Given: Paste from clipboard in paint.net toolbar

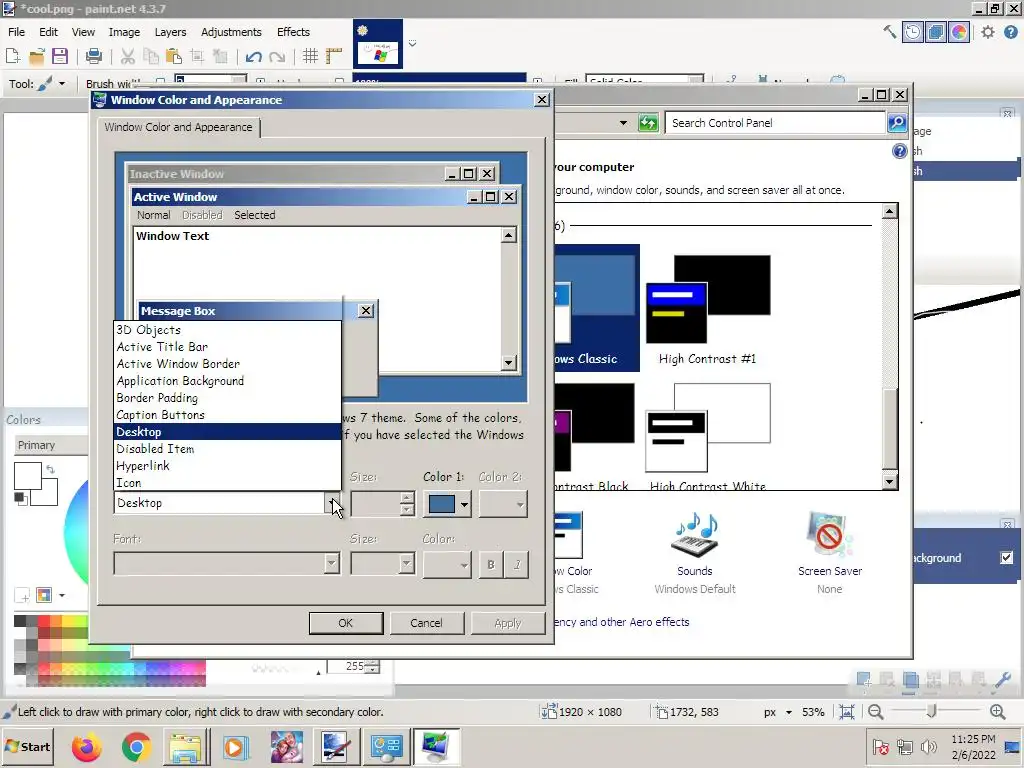Looking at the screenshot, I should click(174, 57).
